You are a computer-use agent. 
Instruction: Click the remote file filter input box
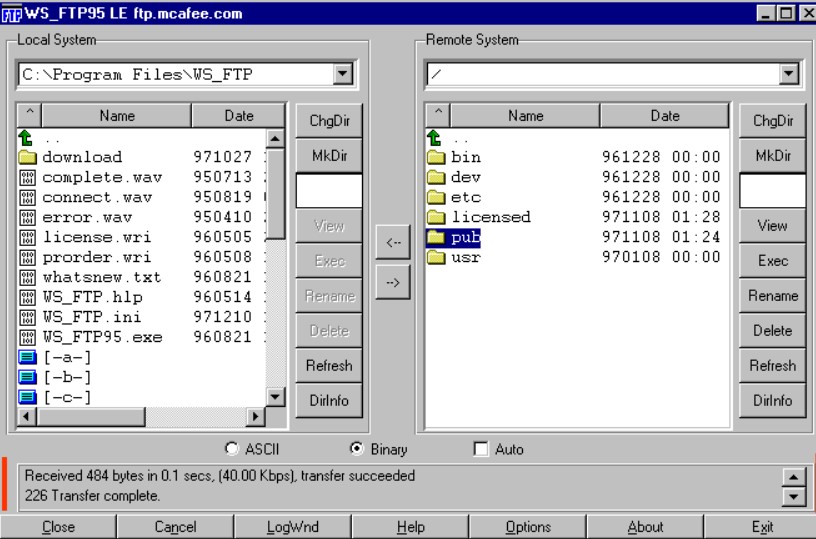click(x=772, y=190)
